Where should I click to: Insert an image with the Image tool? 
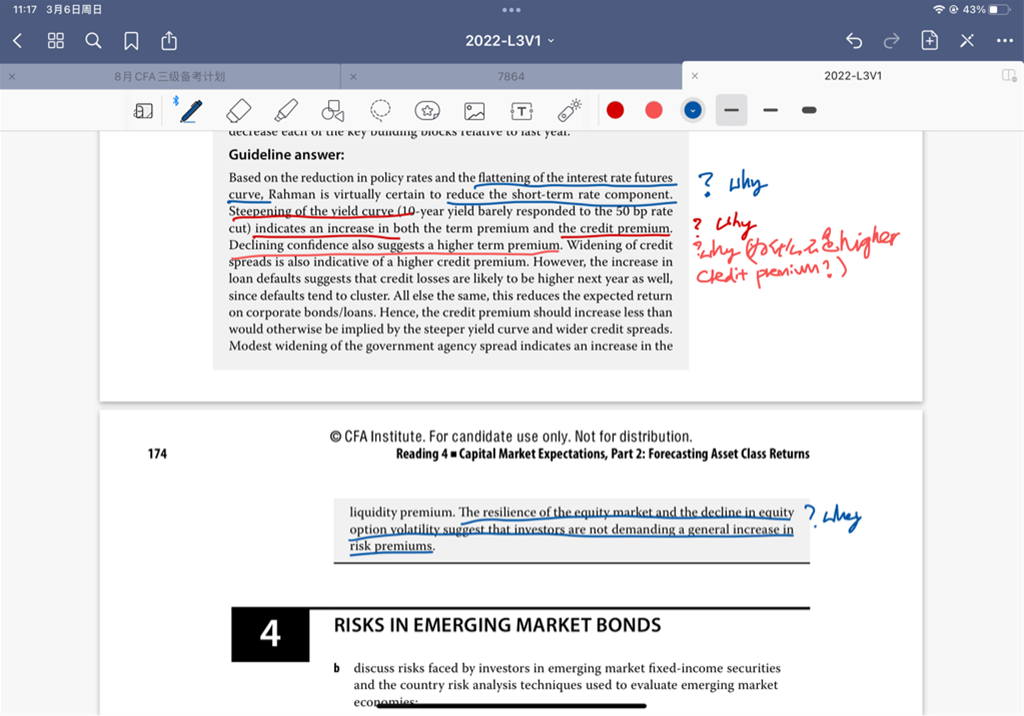[474, 110]
